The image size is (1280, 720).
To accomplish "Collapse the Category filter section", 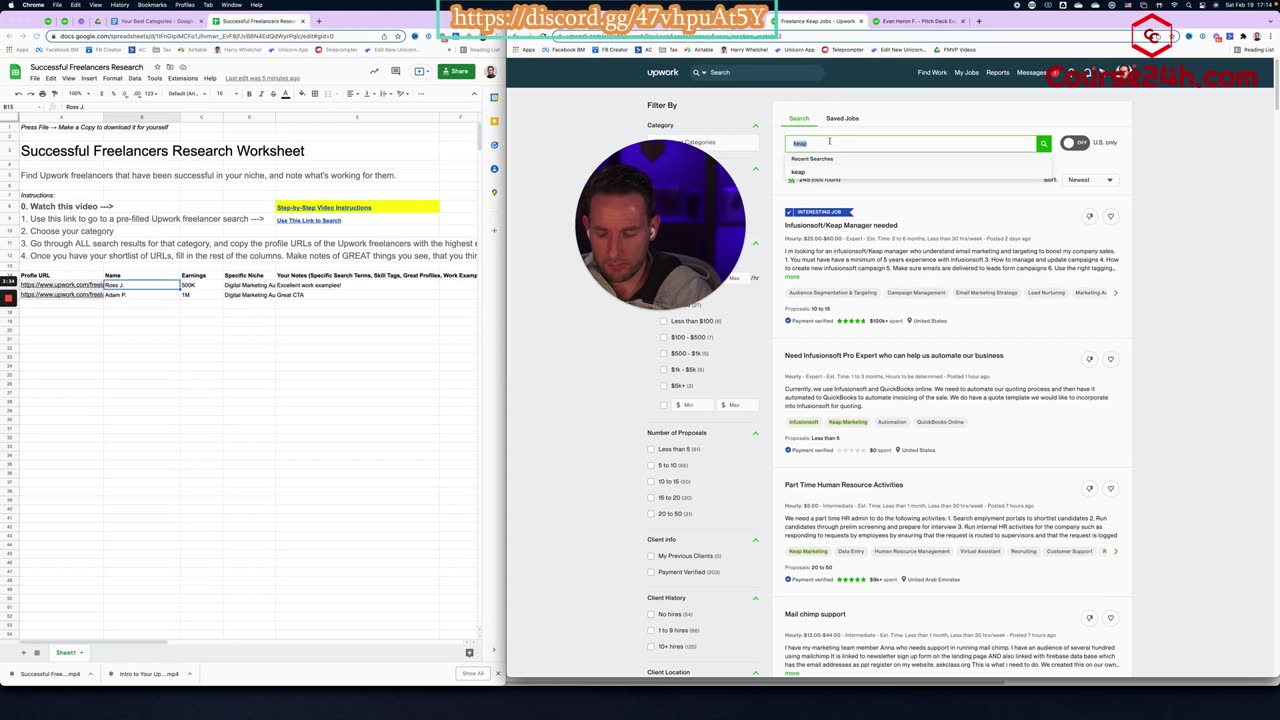I will pyautogui.click(x=755, y=126).
